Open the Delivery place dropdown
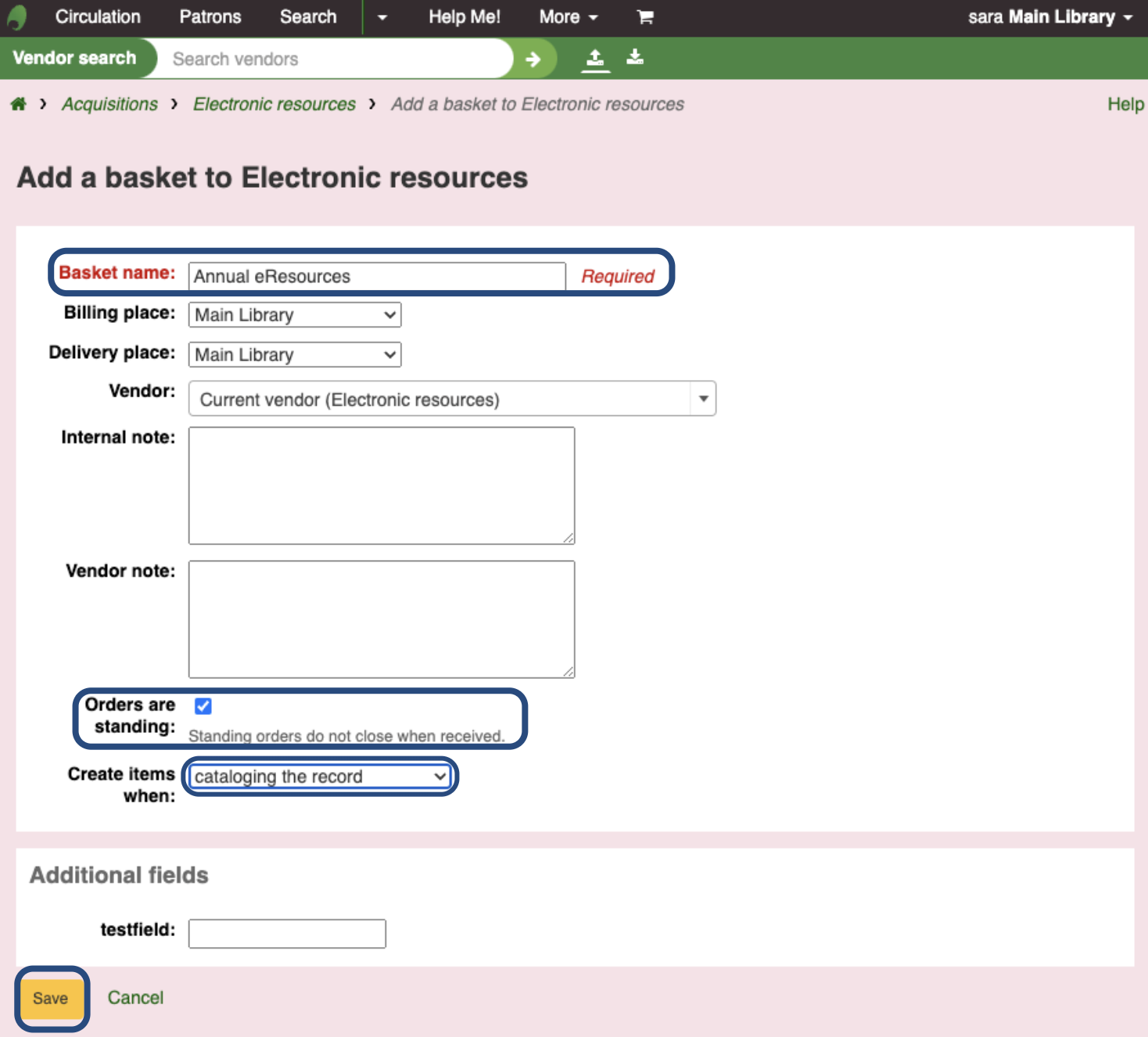 [x=295, y=355]
